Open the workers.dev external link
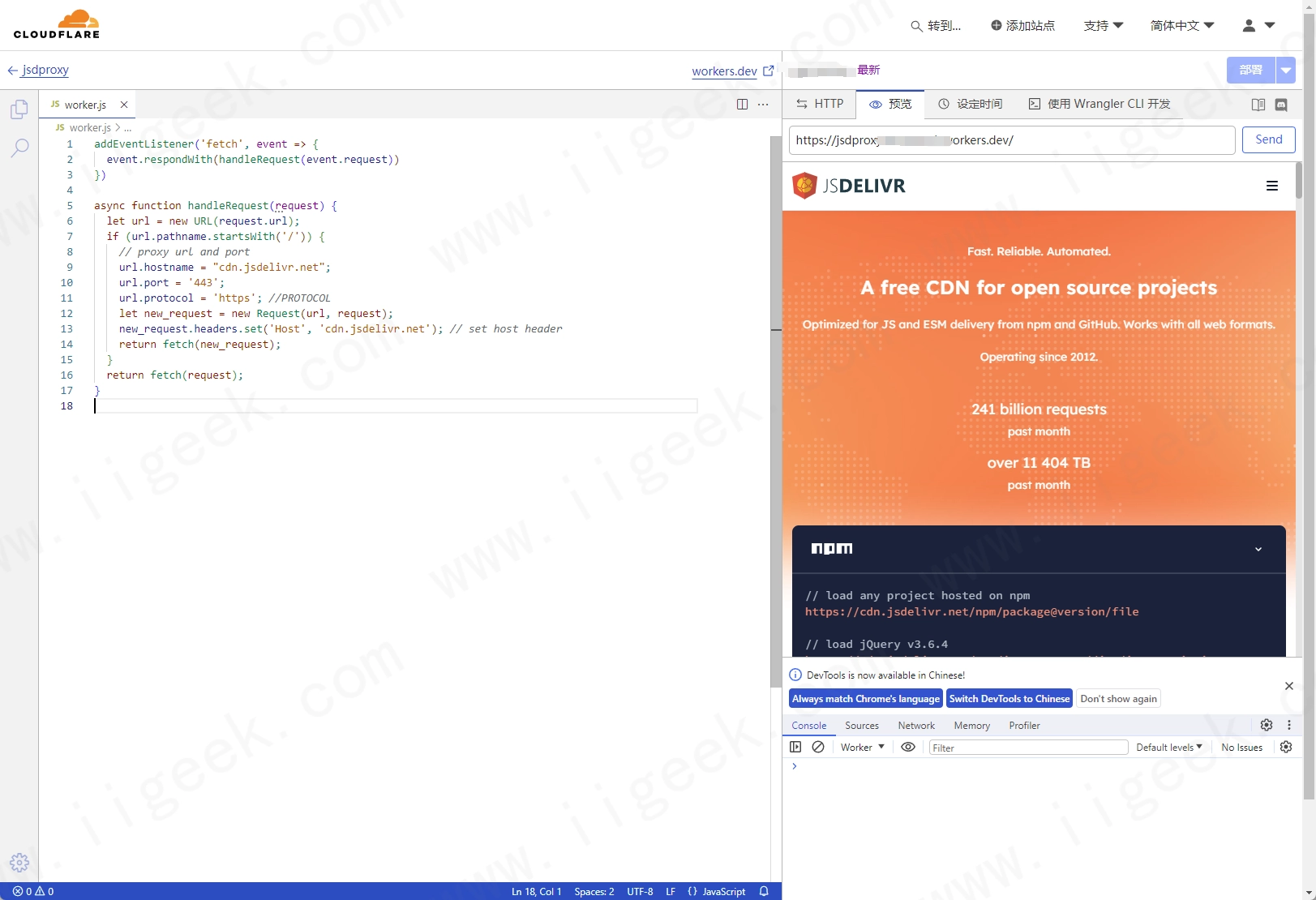1316x900 pixels. [733, 71]
